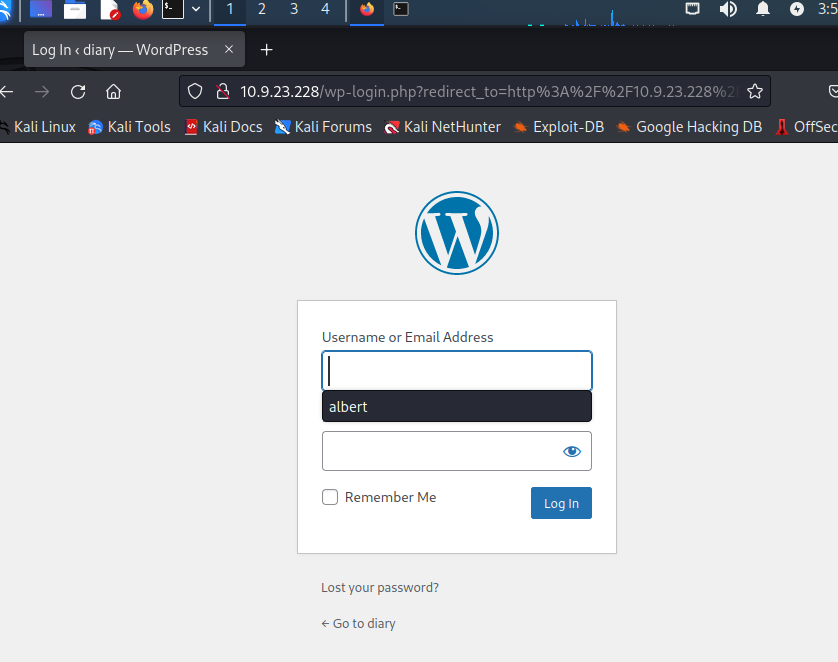This screenshot has height=662, width=838.
Task: Open the file manager panel icon
Action: pyautogui.click(x=75, y=9)
